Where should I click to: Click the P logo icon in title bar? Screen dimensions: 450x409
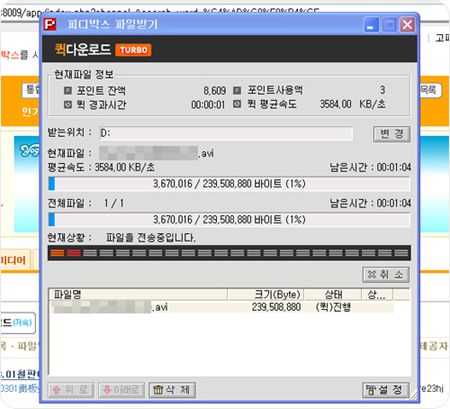(50, 25)
